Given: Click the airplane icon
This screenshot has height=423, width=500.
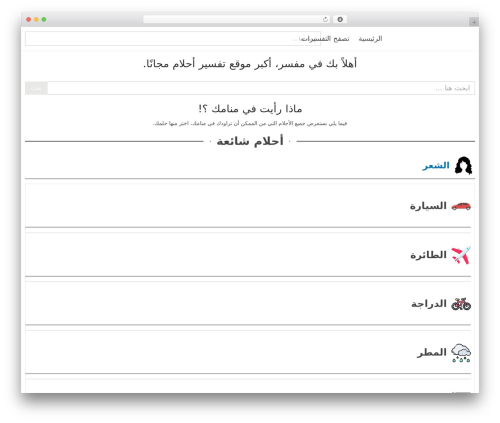Looking at the screenshot, I should (x=461, y=255).
